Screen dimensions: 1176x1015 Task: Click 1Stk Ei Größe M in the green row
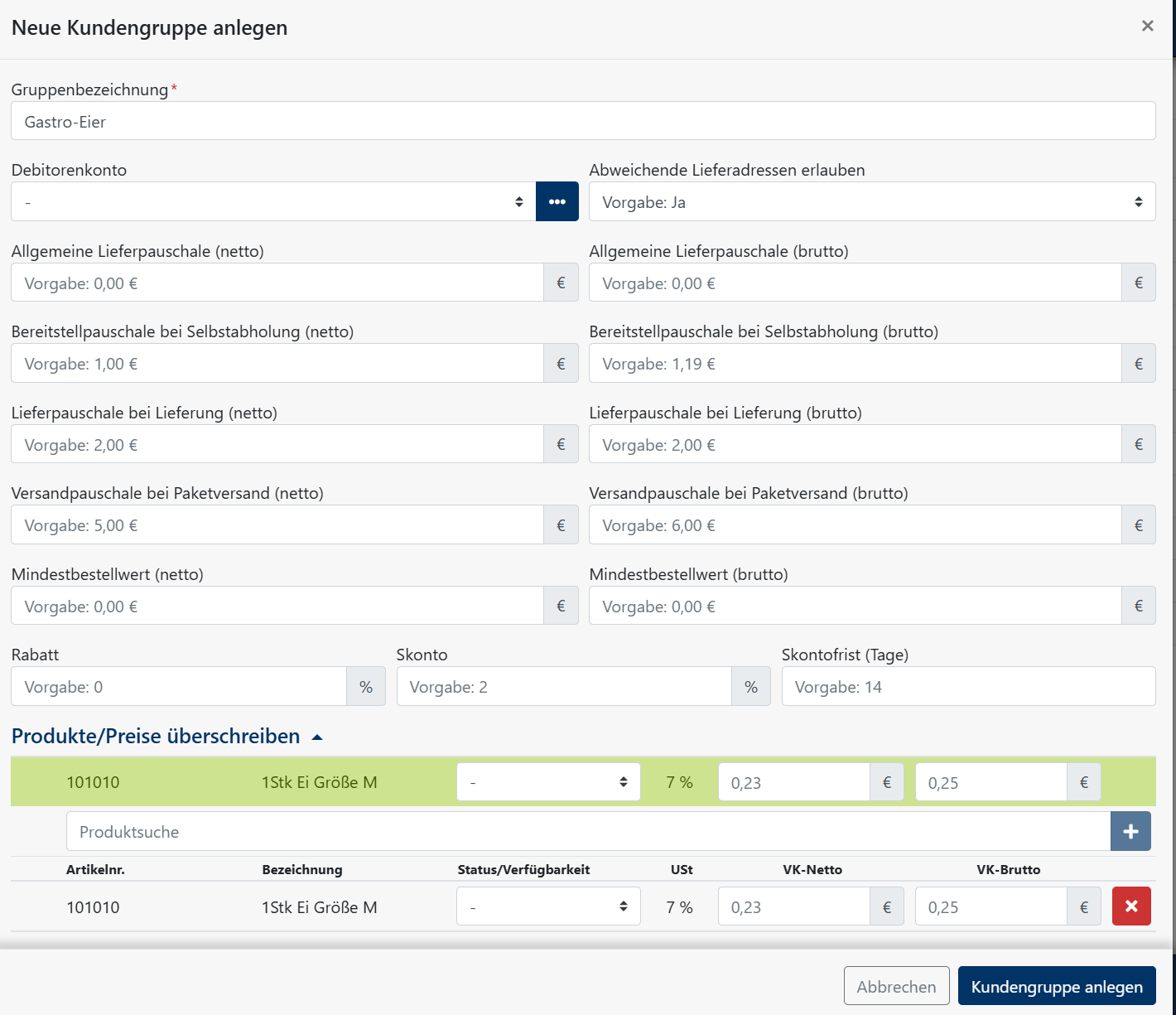tap(320, 782)
